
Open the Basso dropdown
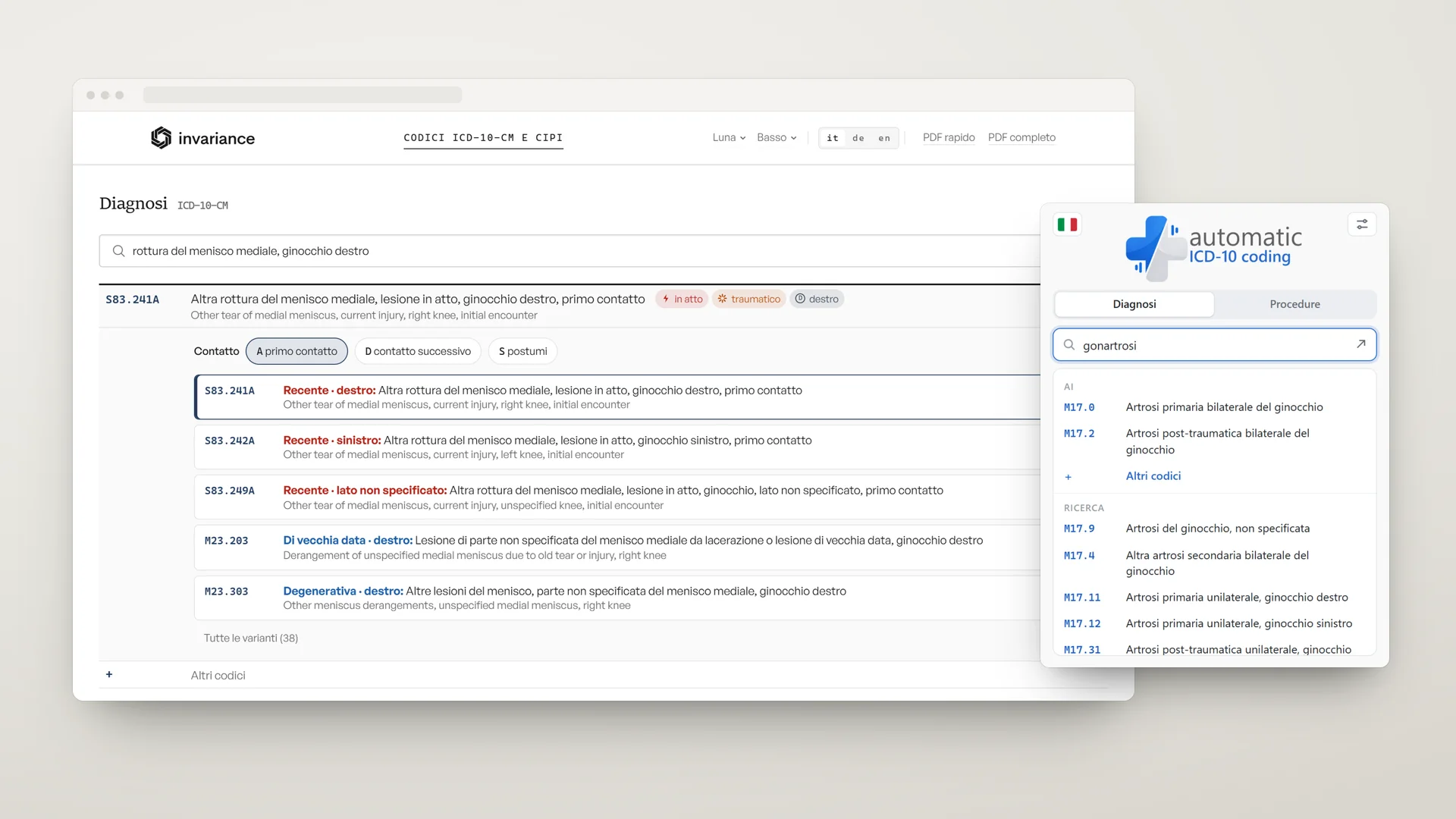[x=777, y=137]
